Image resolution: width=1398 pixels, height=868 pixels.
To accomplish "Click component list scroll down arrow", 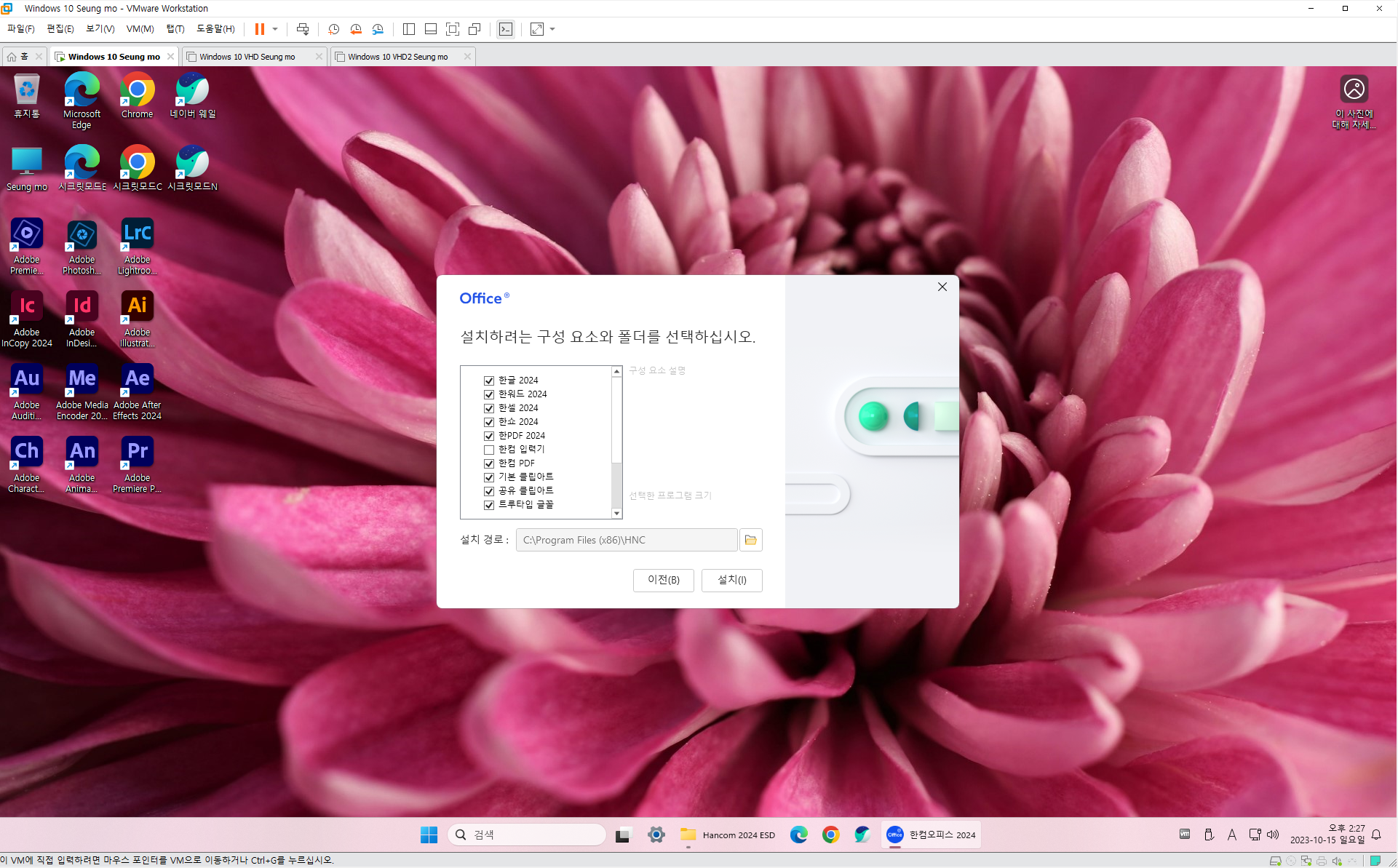I will [616, 513].
